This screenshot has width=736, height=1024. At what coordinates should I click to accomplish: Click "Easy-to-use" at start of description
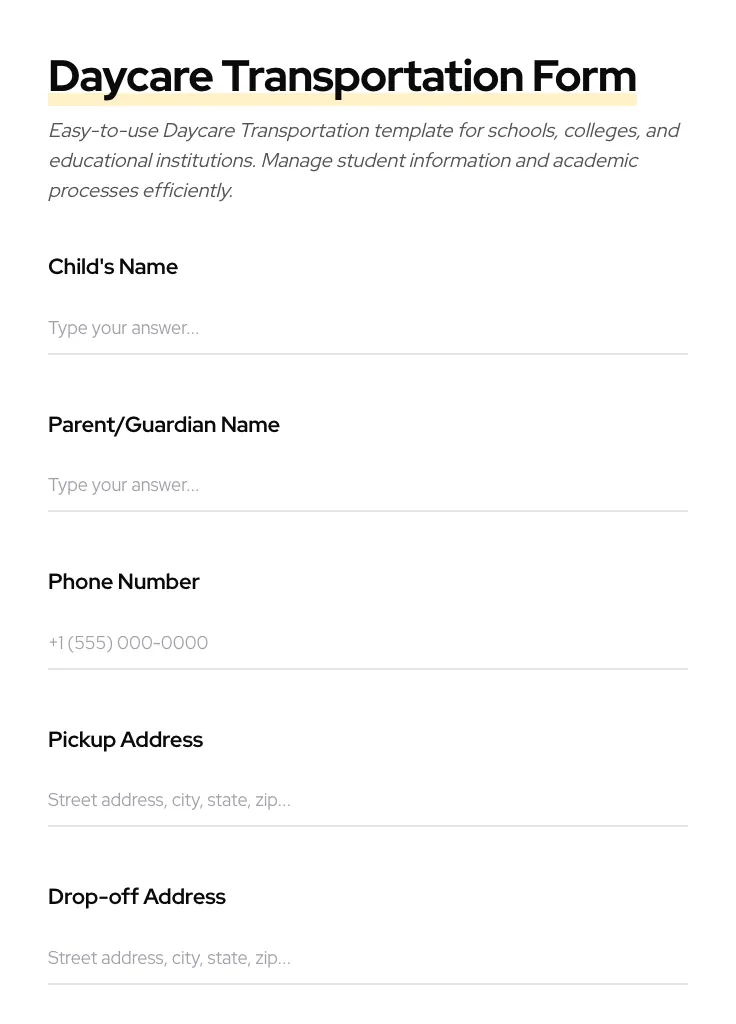[102, 131]
